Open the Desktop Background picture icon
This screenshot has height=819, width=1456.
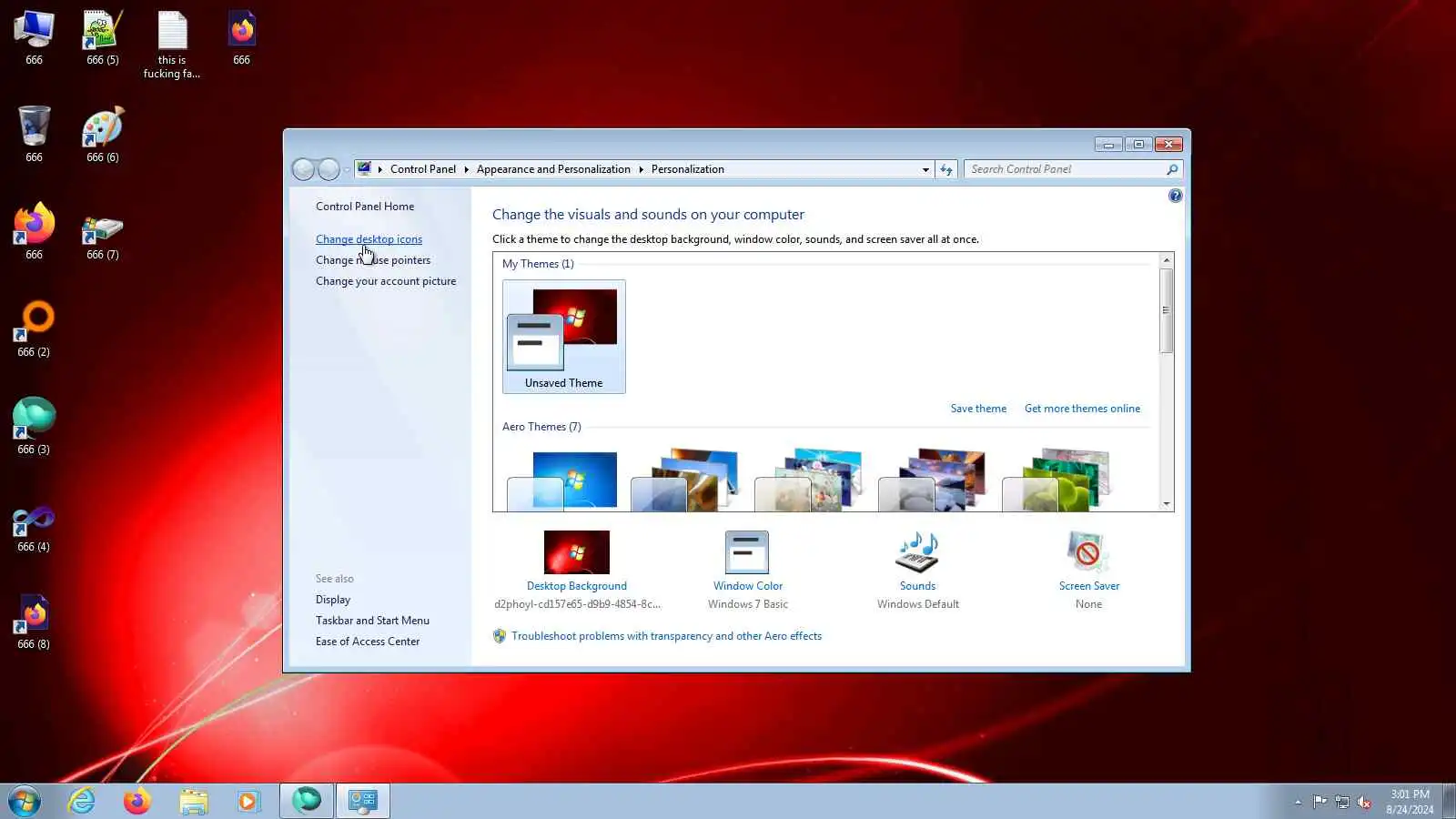577,552
